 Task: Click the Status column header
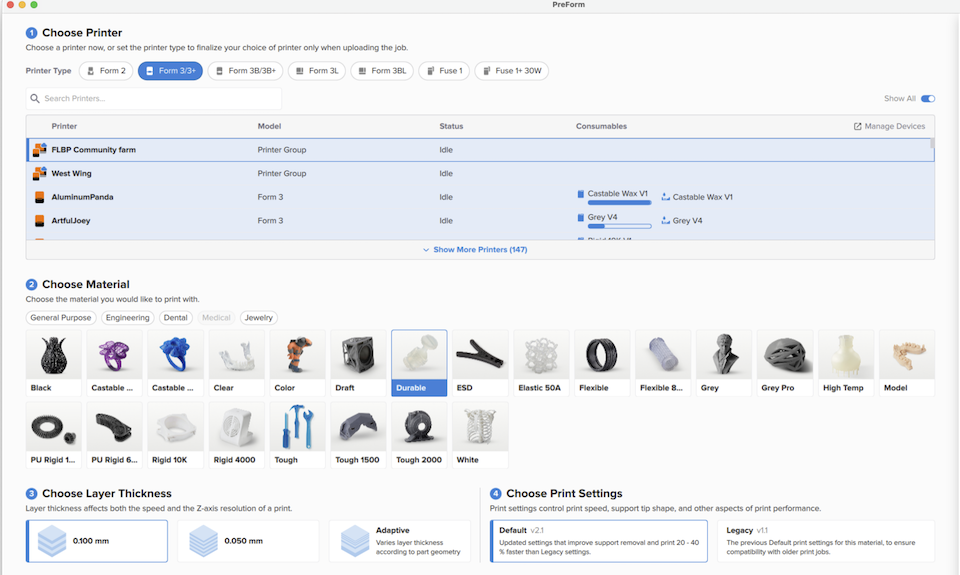pos(451,126)
